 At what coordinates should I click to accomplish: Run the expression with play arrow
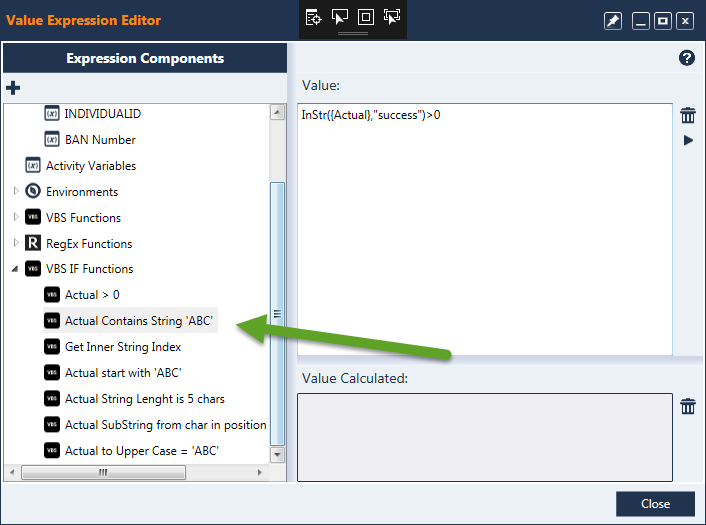tap(688, 140)
